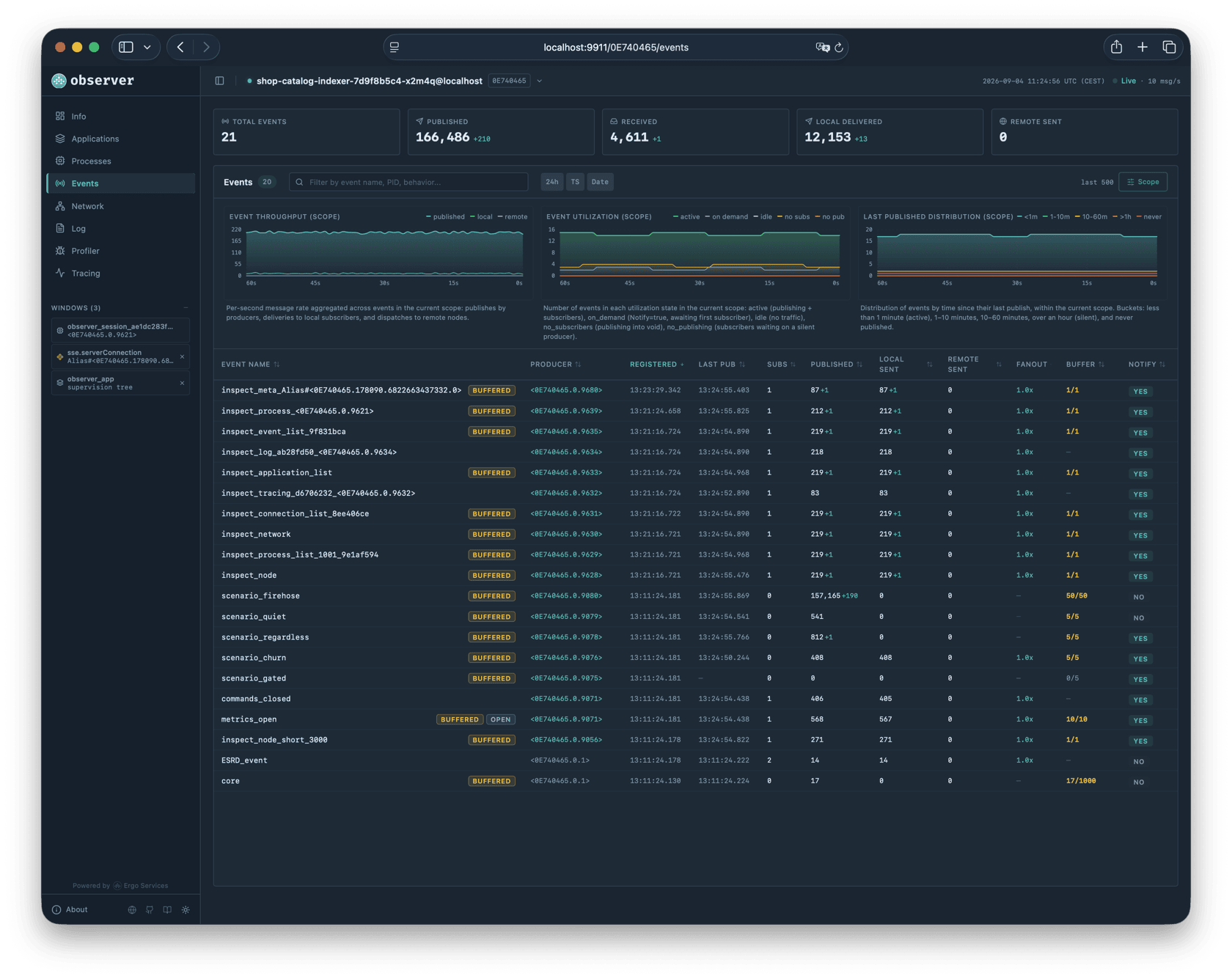Click the browser share icon
The image size is (1232, 979).
(1116, 47)
